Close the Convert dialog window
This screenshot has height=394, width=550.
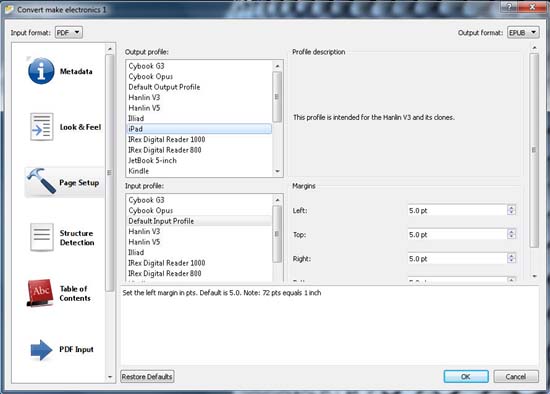click(532, 6)
